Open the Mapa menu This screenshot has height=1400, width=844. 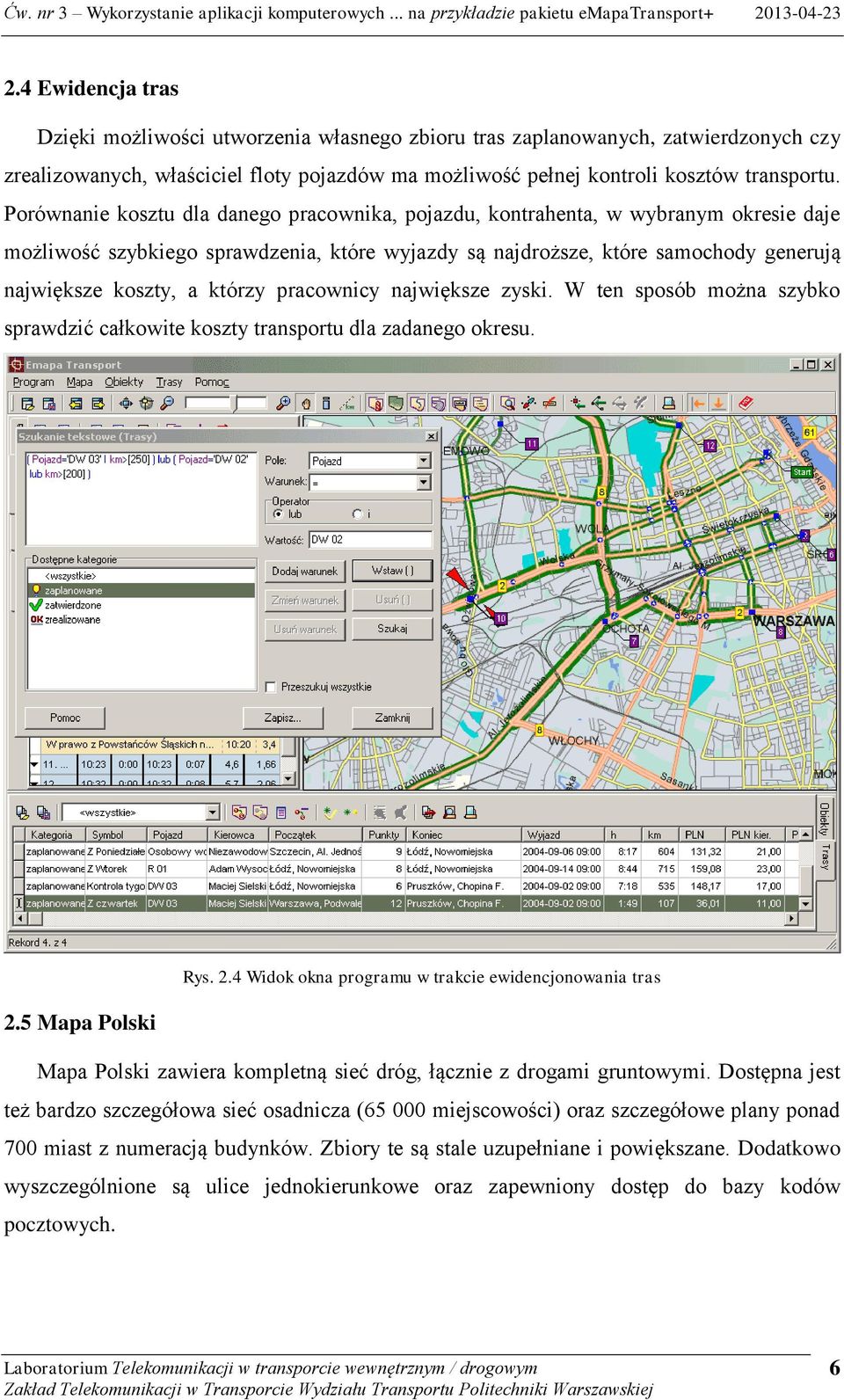[79, 382]
